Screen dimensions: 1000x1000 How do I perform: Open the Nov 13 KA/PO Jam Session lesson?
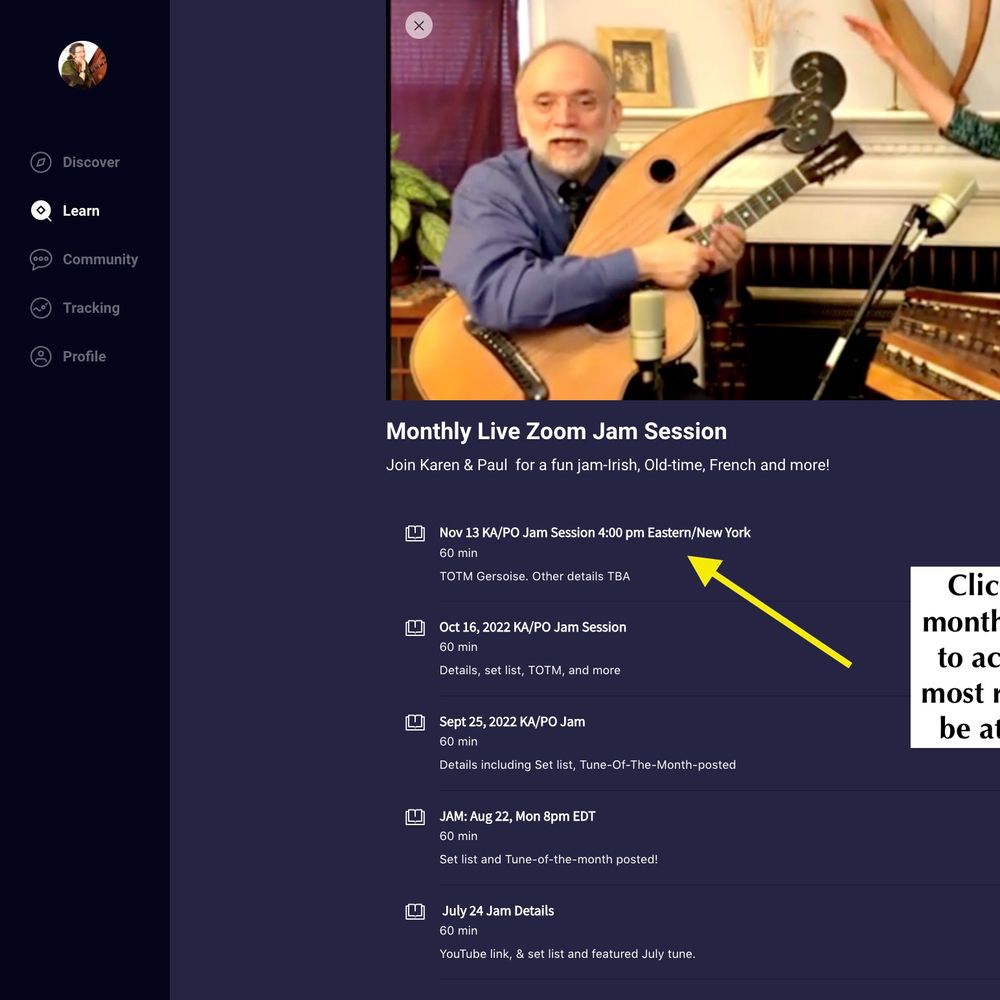coord(595,532)
